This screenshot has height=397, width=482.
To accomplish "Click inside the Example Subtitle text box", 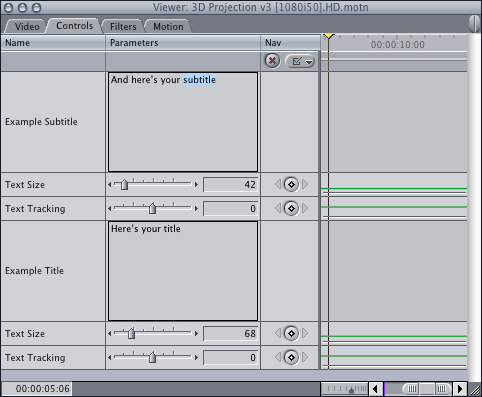I will (183, 122).
